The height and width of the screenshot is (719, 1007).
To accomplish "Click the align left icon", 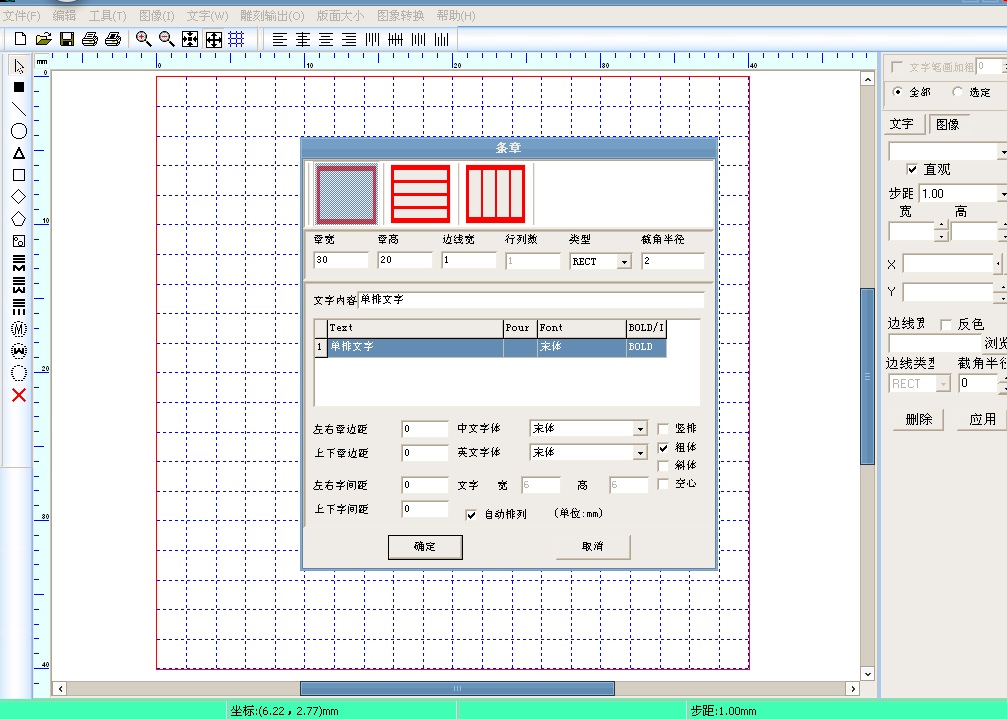I will click(279, 40).
